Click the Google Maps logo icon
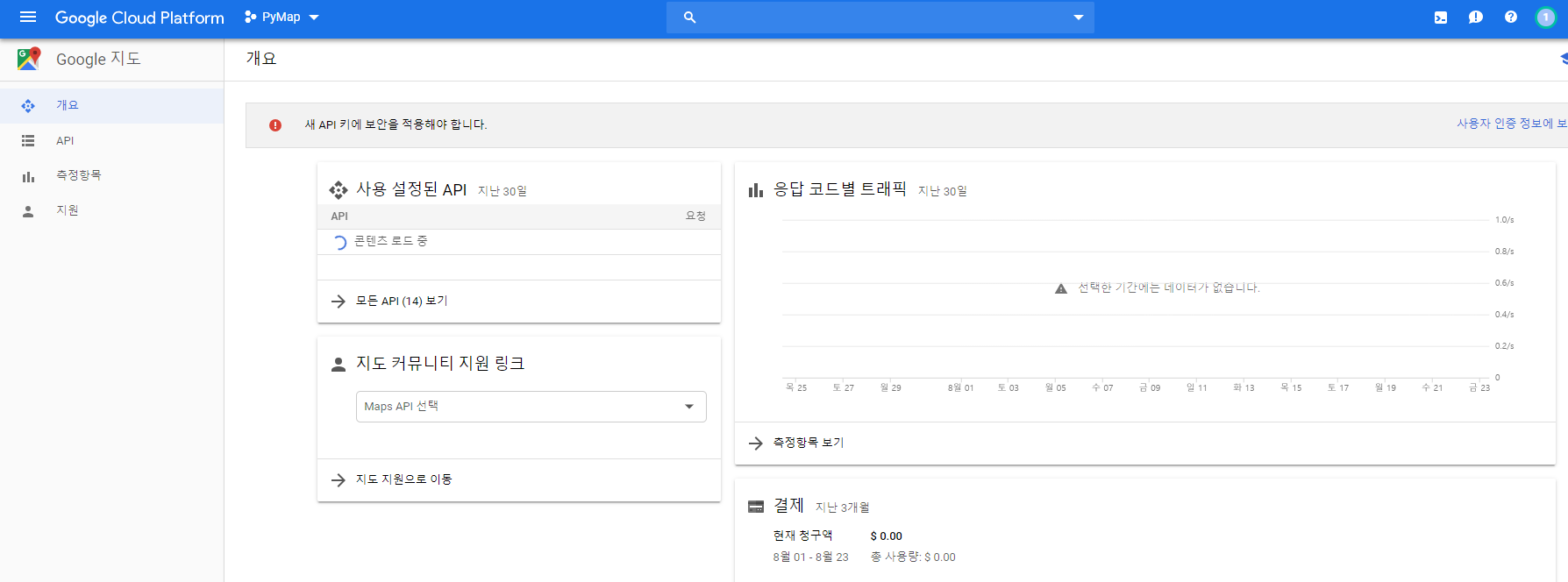 (29, 59)
